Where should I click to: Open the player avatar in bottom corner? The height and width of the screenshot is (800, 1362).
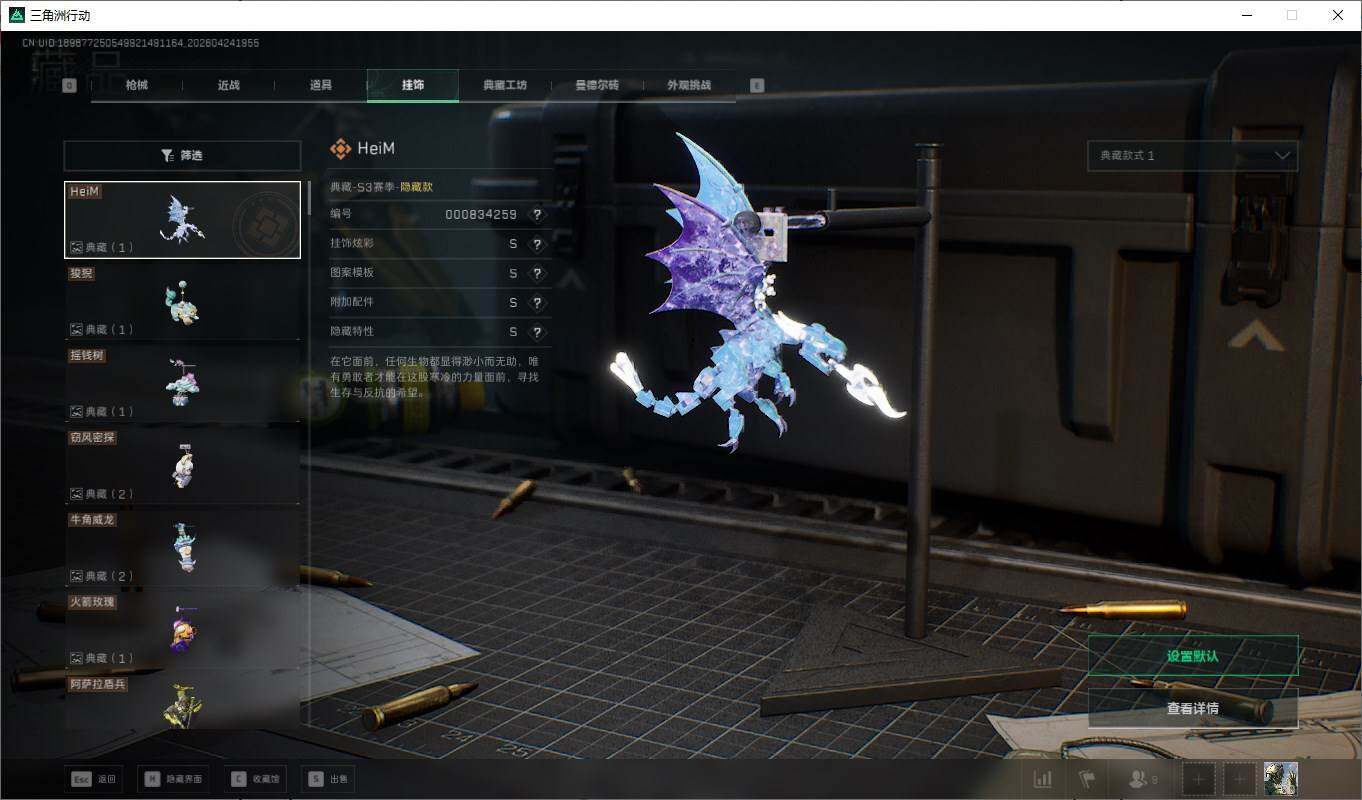[1281, 779]
